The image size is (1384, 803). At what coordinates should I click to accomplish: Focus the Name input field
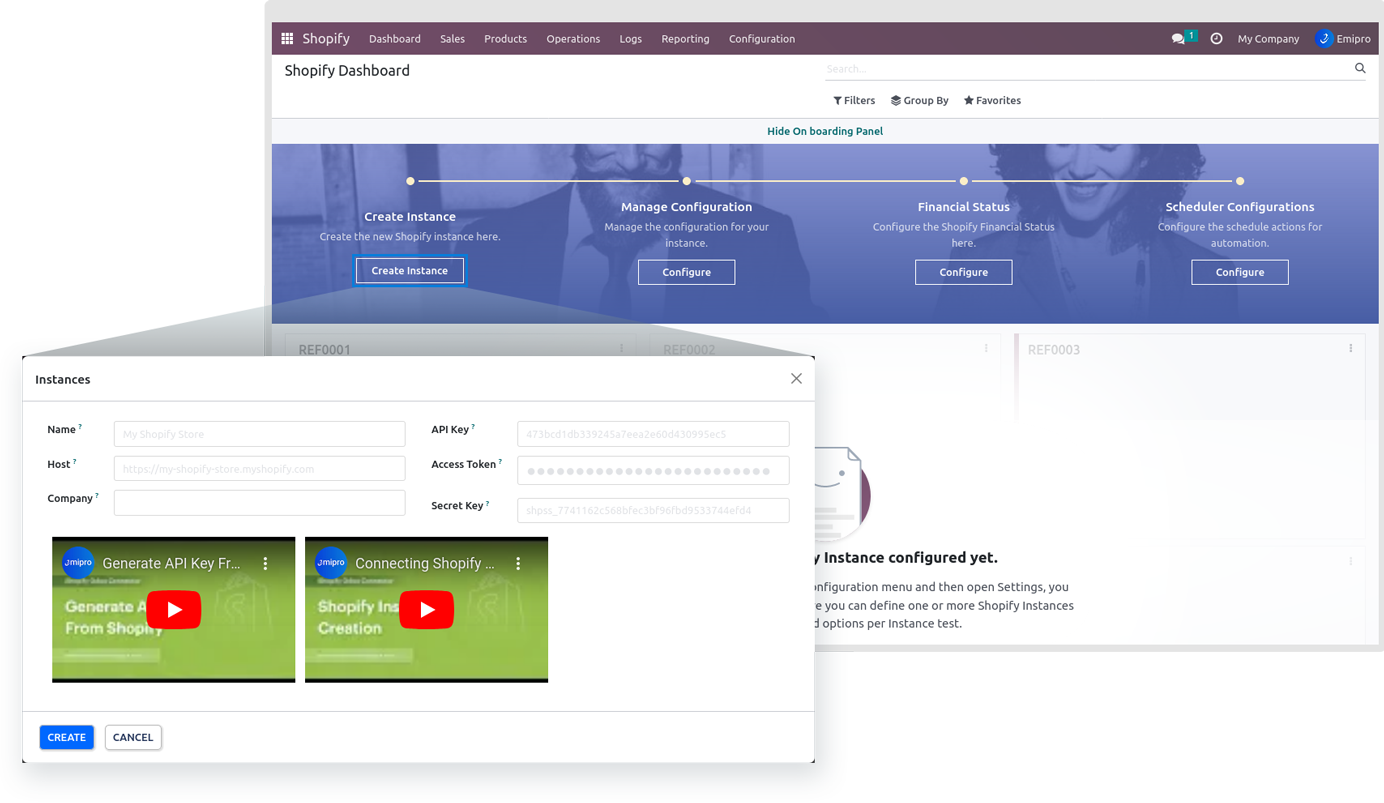tap(259, 433)
